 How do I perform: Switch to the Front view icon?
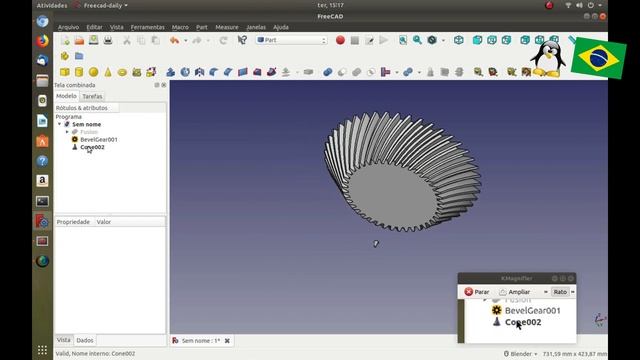tap(477, 40)
